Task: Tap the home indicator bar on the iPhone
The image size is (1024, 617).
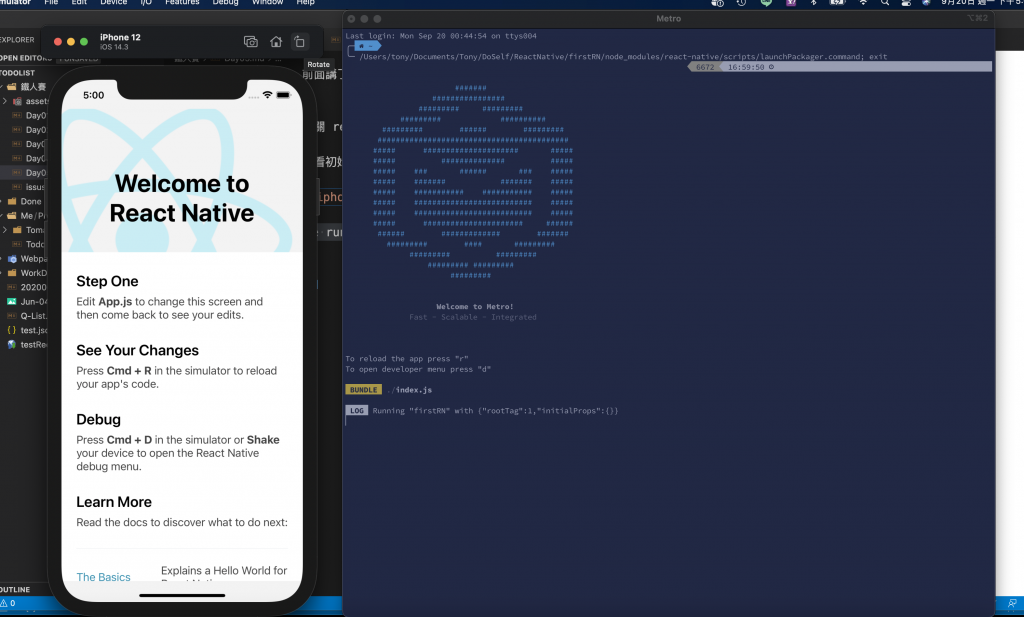Action: pyautogui.click(x=182, y=595)
